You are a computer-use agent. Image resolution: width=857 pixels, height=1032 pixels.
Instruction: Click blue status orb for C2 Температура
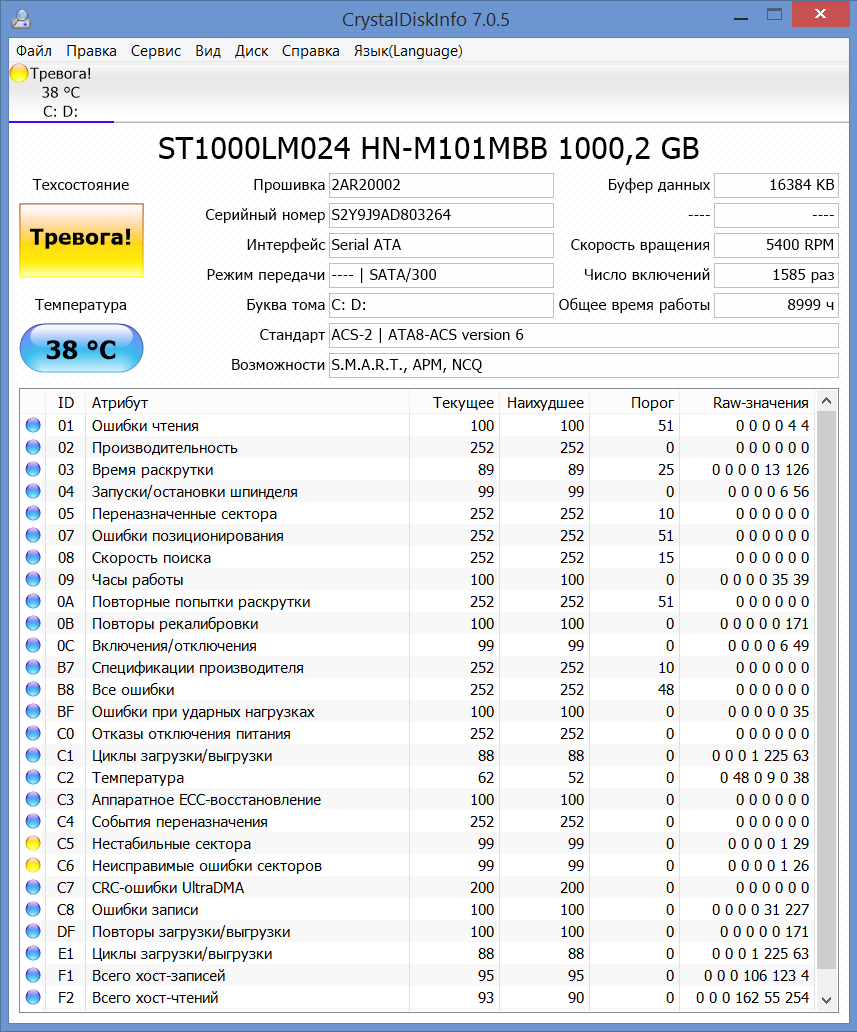point(33,777)
